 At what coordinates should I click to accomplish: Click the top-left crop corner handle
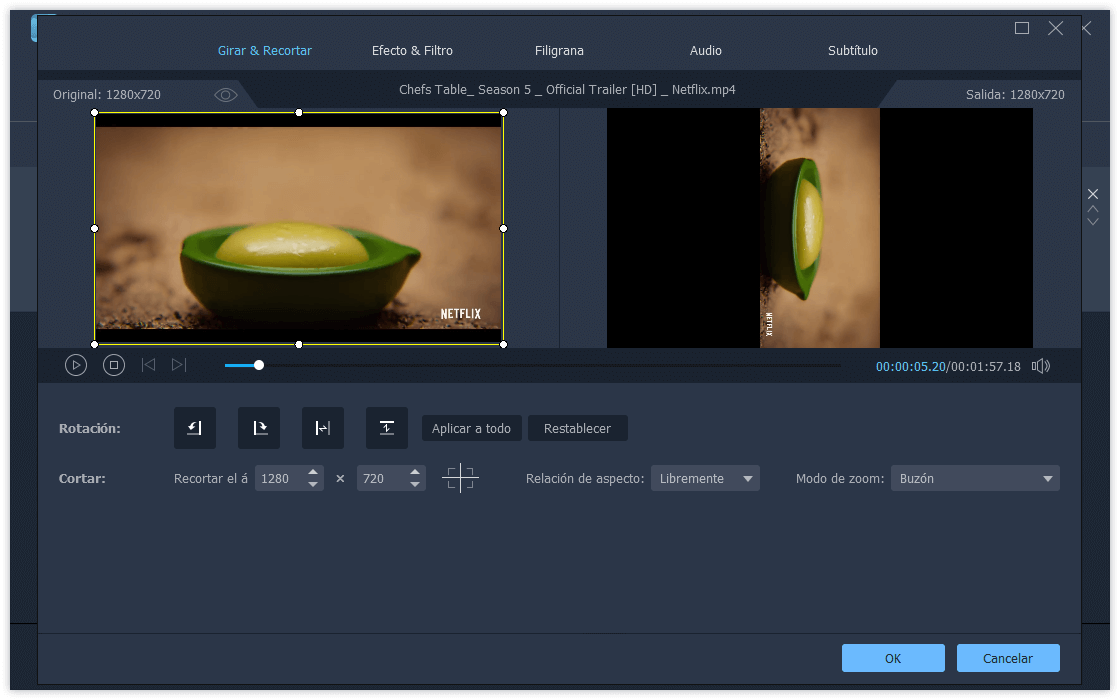point(95,113)
